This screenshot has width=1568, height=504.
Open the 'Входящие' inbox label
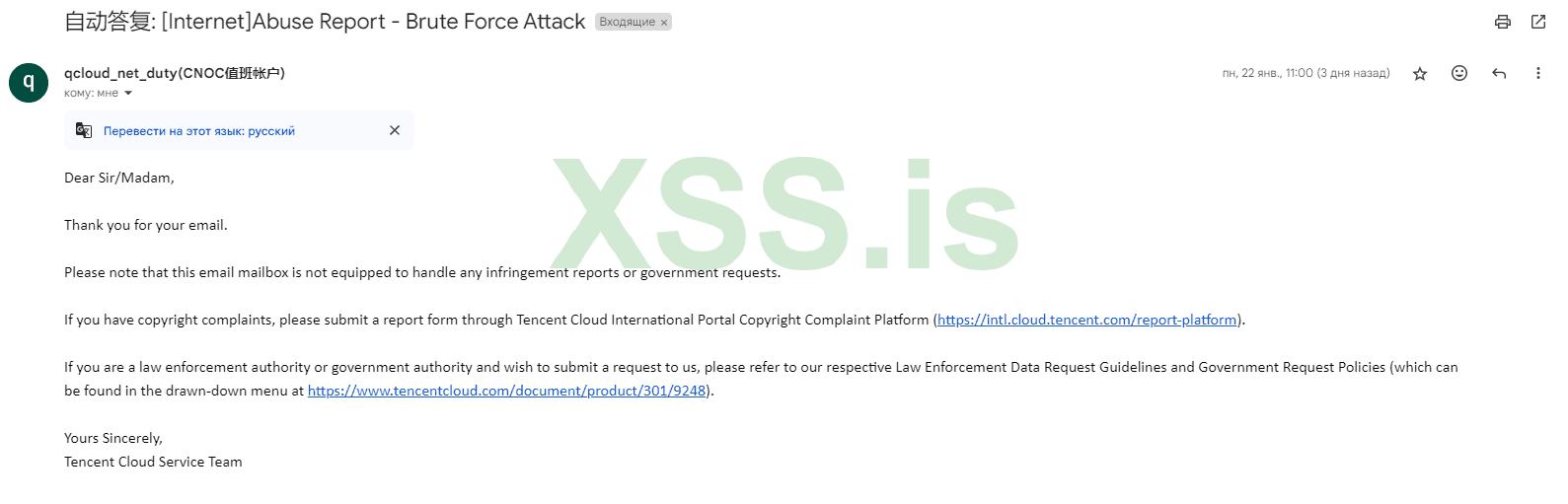coord(627,22)
